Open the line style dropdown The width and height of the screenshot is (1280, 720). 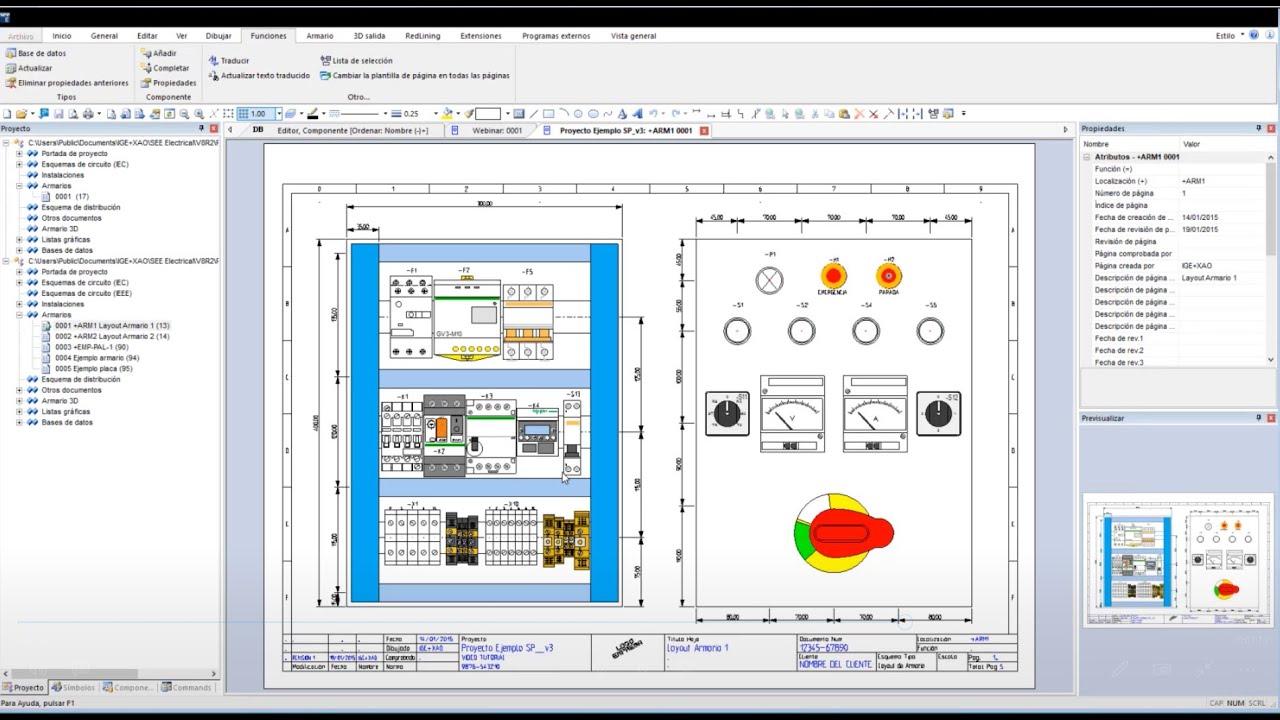coord(385,114)
